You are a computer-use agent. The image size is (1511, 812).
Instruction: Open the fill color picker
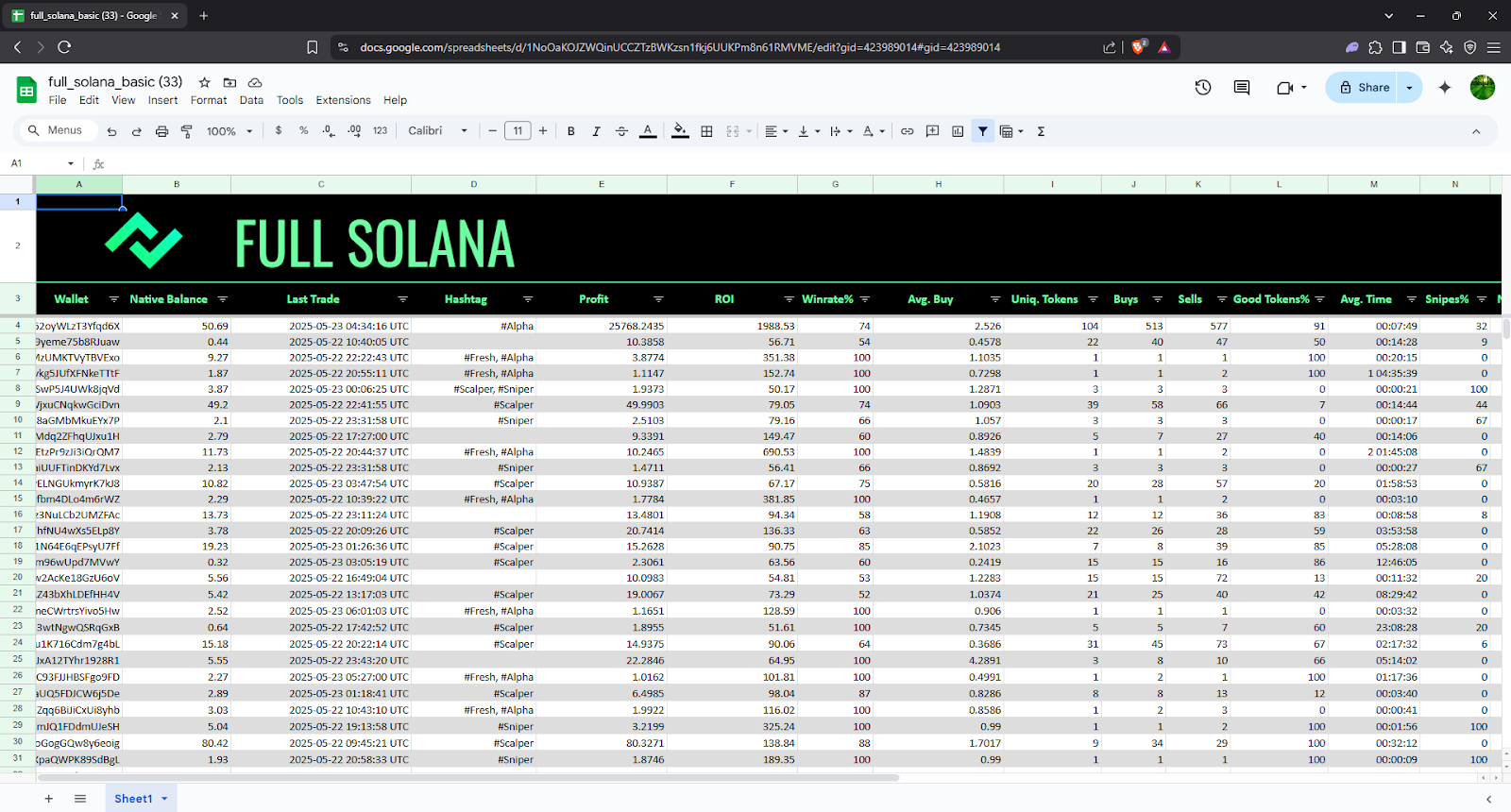[680, 131]
